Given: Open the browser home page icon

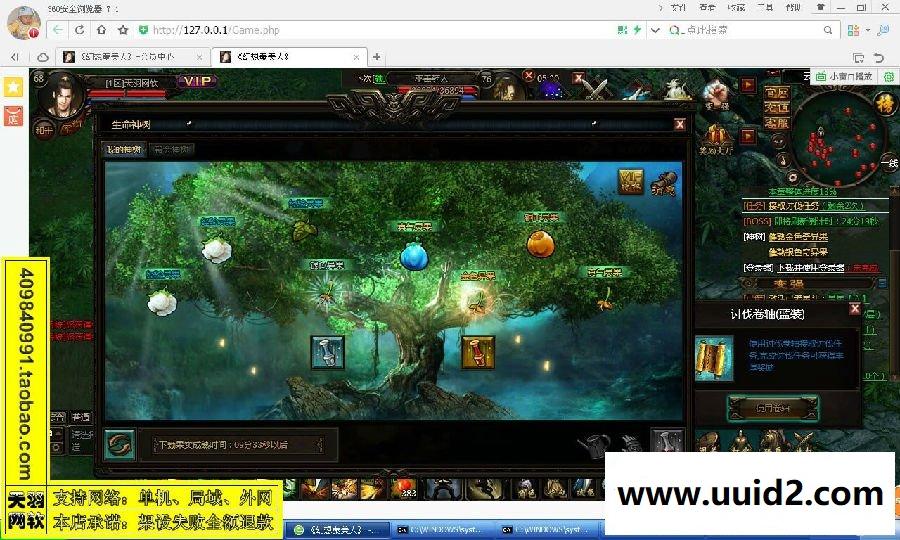Looking at the screenshot, I should 101,30.
